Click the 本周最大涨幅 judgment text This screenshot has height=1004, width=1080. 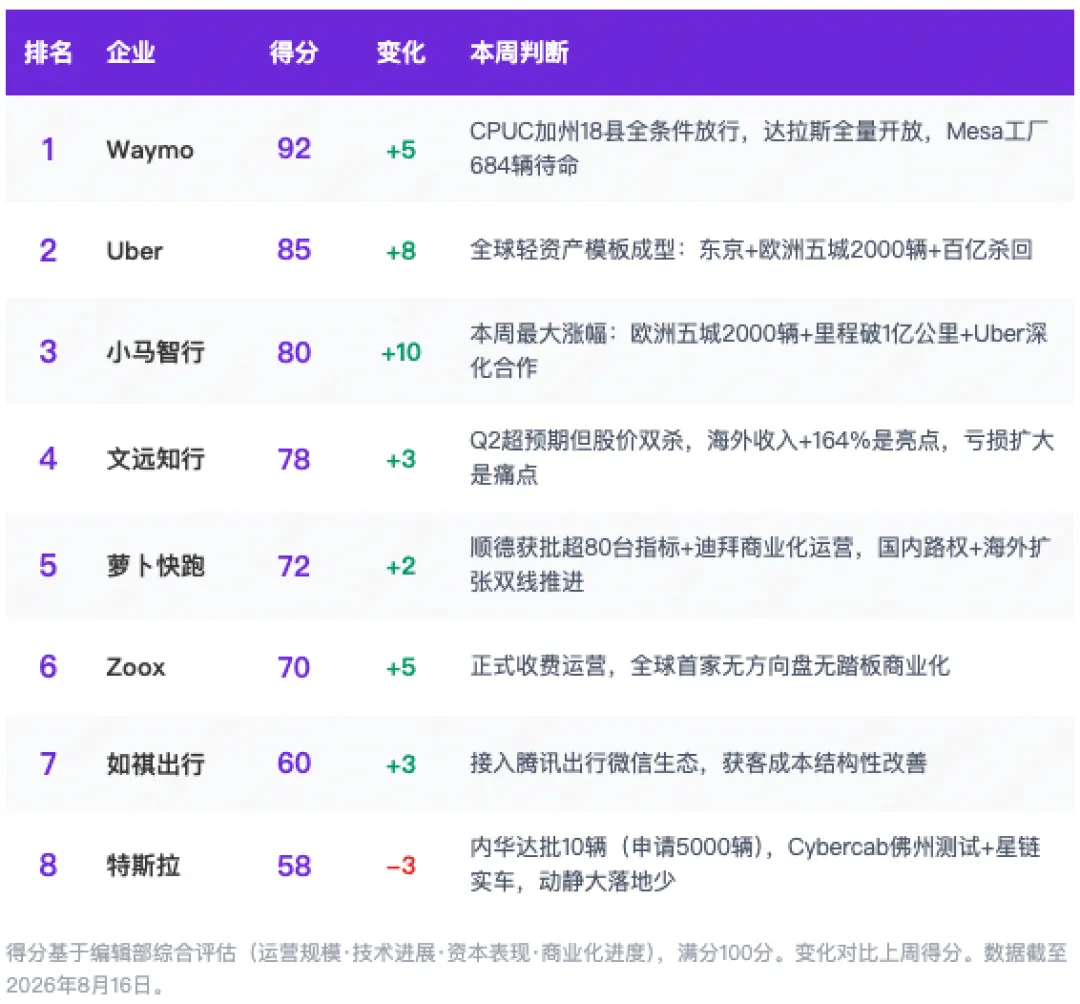pyautogui.click(x=759, y=351)
